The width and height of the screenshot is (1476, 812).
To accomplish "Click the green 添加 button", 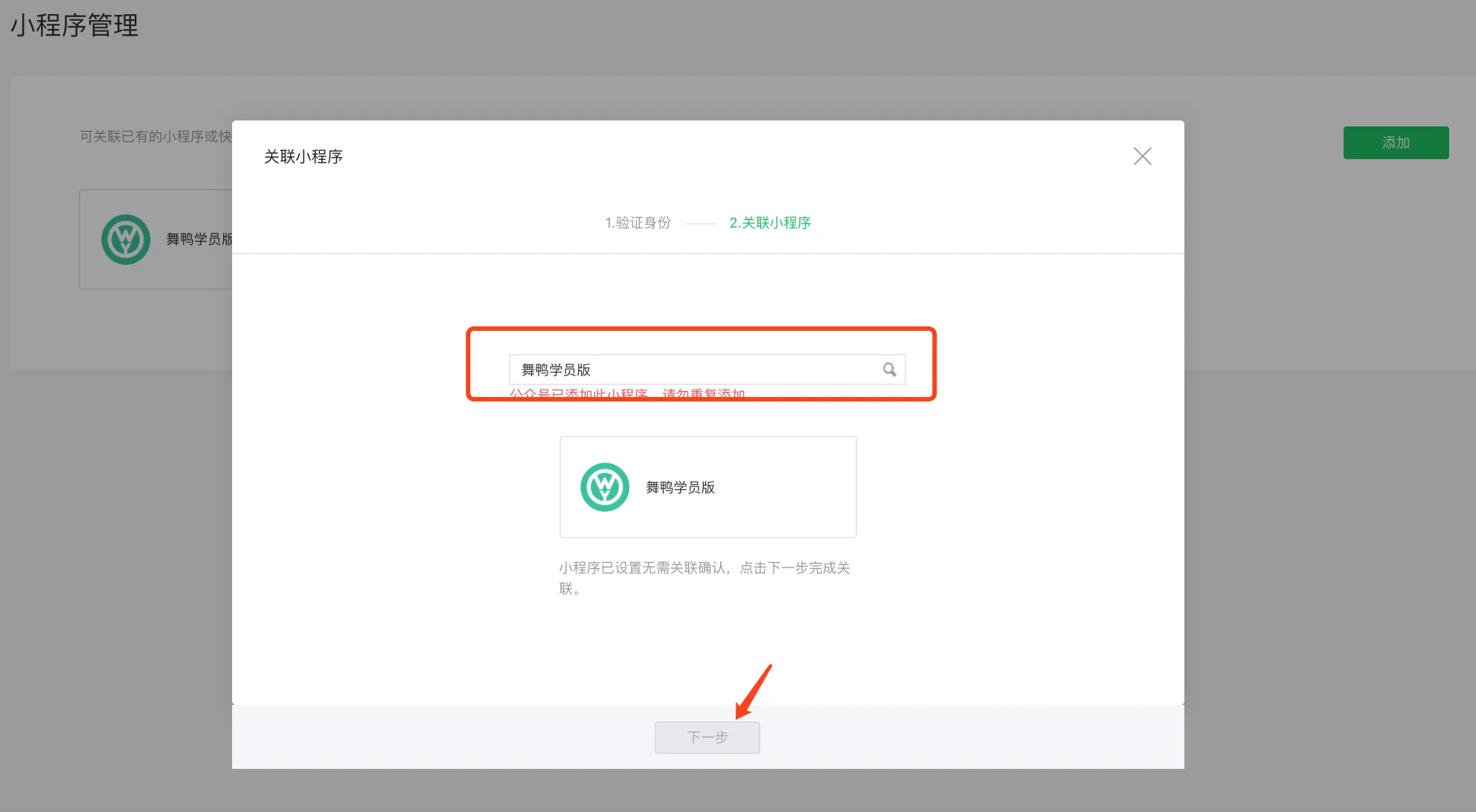I will [x=1396, y=143].
